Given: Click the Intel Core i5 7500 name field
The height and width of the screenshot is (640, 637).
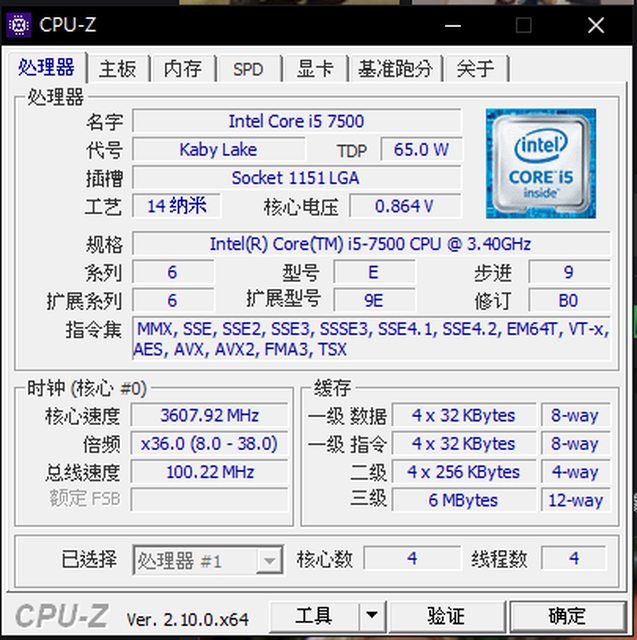Looking at the screenshot, I should pos(297,121).
